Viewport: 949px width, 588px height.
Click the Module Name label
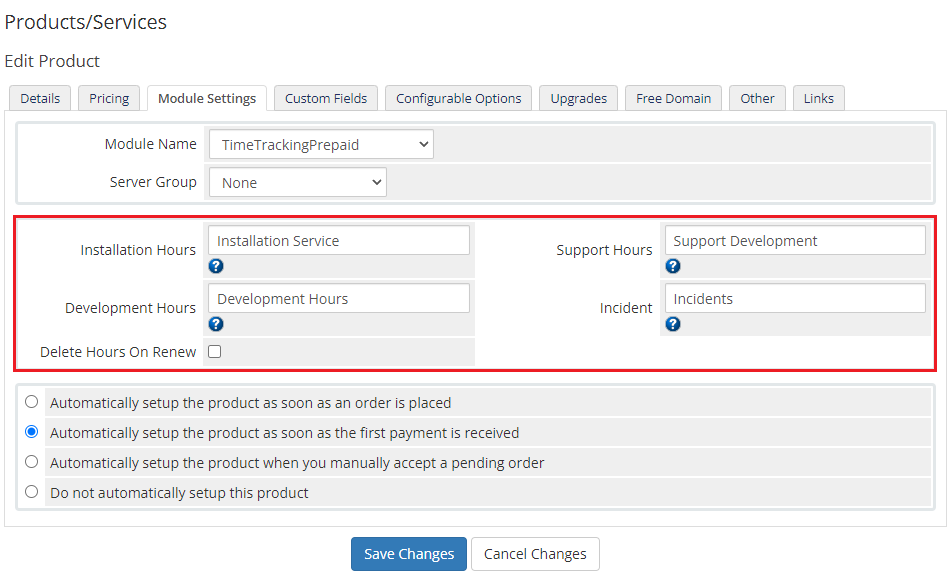[151, 144]
